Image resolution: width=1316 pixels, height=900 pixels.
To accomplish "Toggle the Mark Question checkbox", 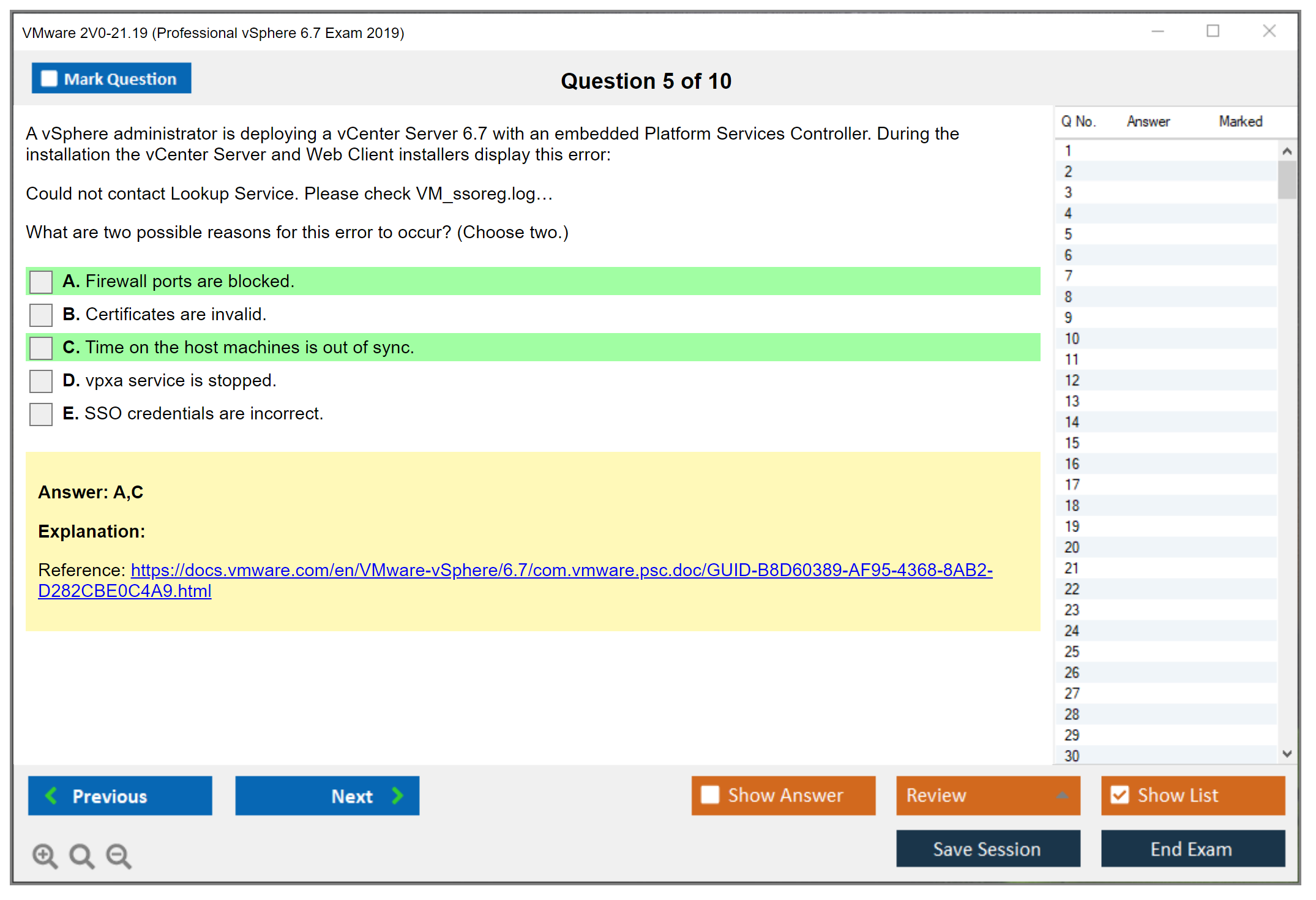I will [49, 79].
